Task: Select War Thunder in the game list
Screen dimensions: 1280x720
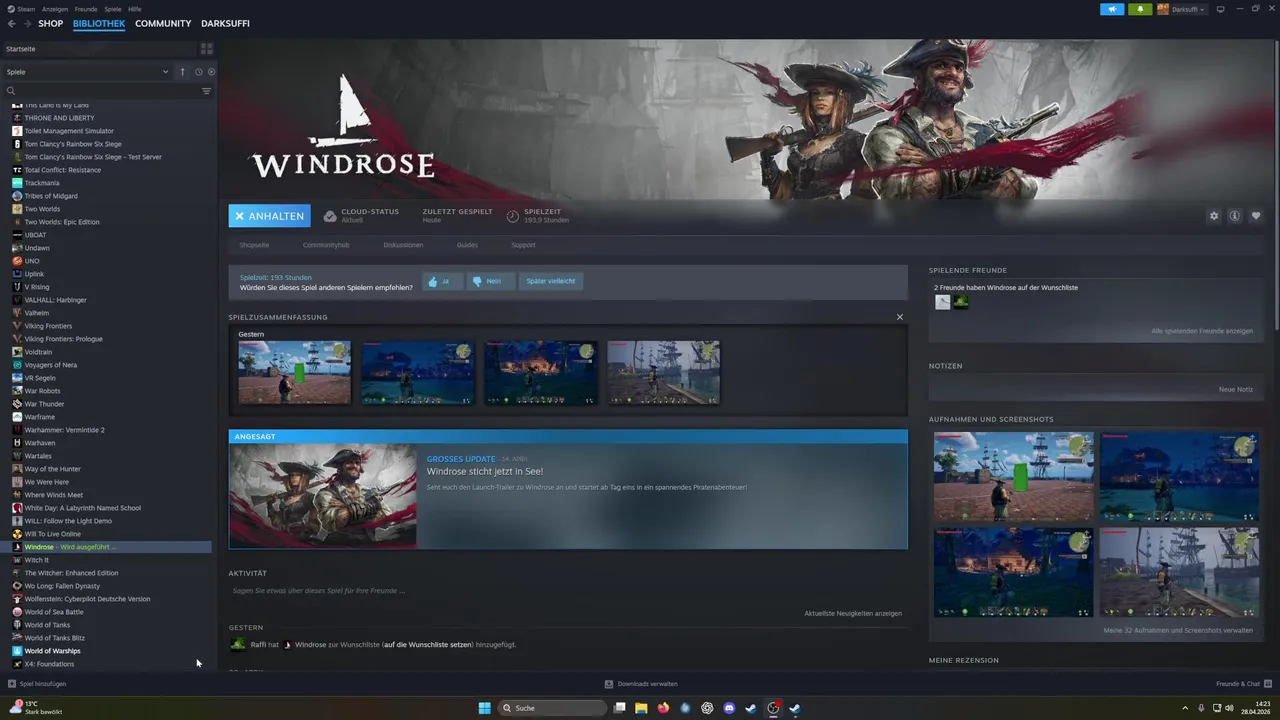Action: click(44, 404)
